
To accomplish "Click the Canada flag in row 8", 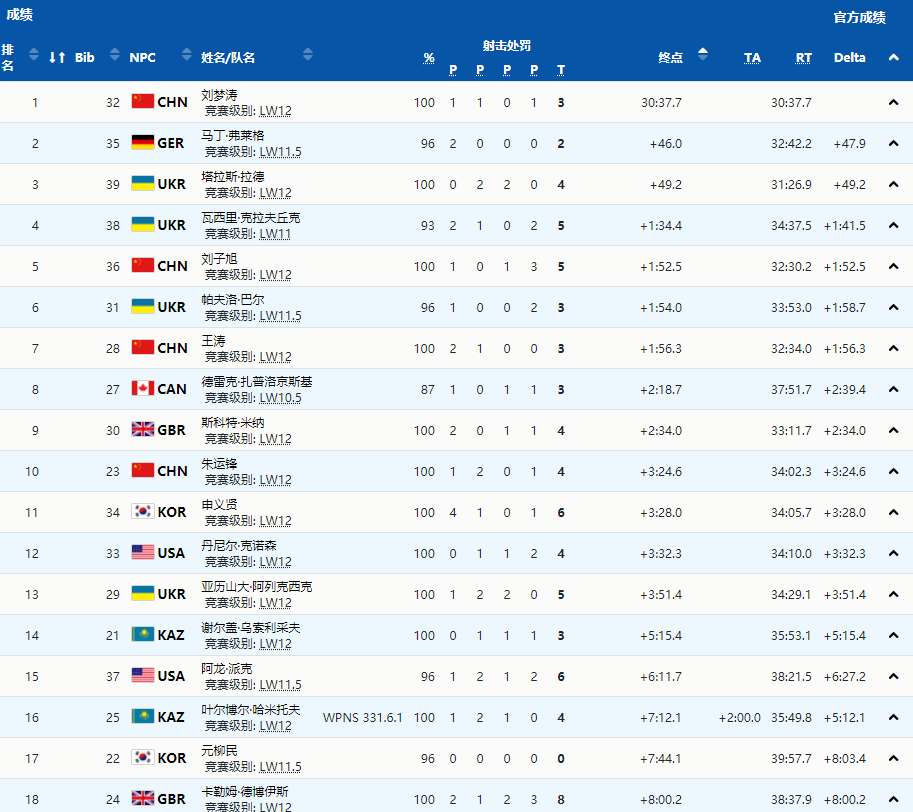I will [143, 389].
